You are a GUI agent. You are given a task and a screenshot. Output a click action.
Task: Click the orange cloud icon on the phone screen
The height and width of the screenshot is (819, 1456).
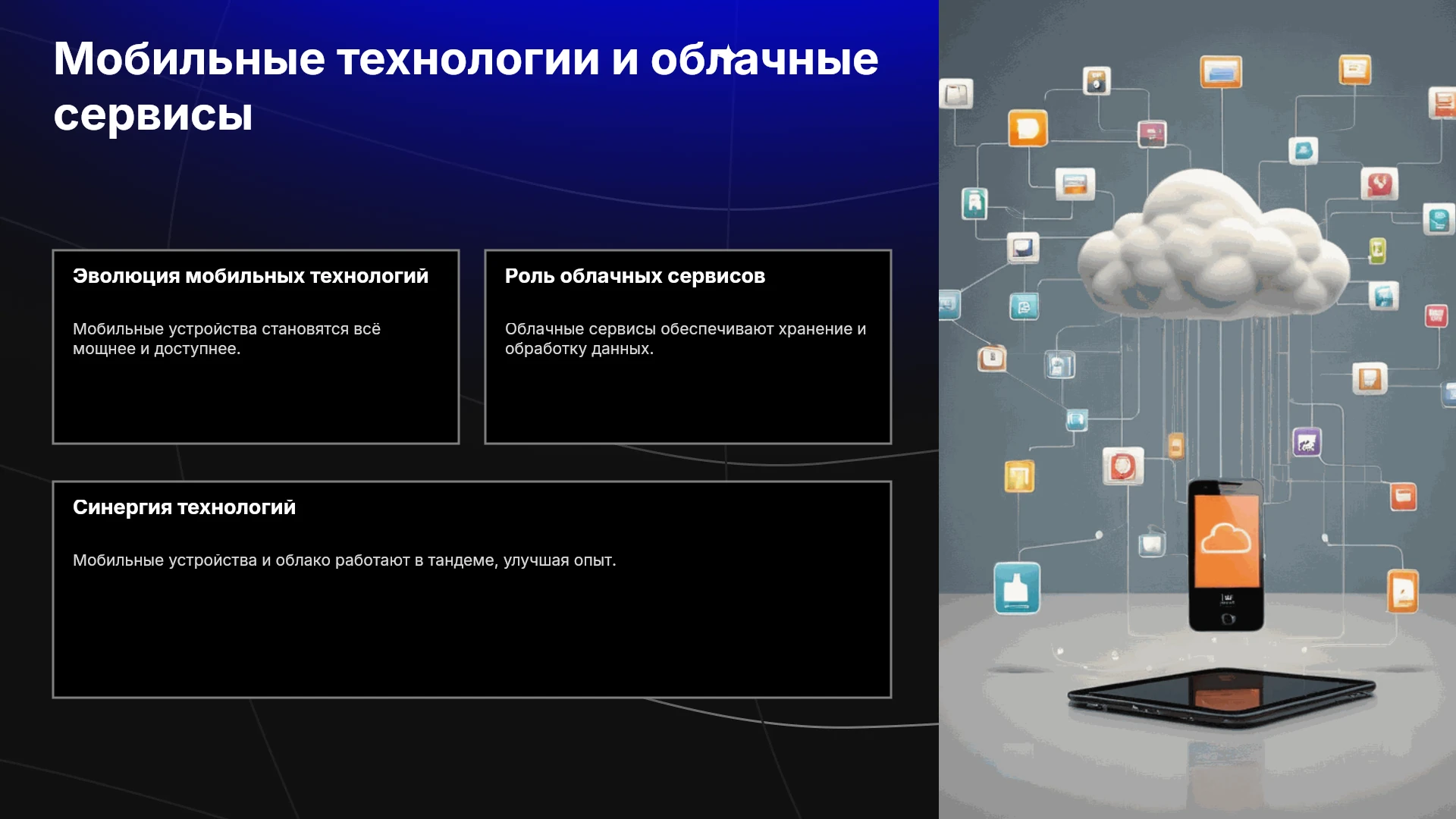[1225, 539]
